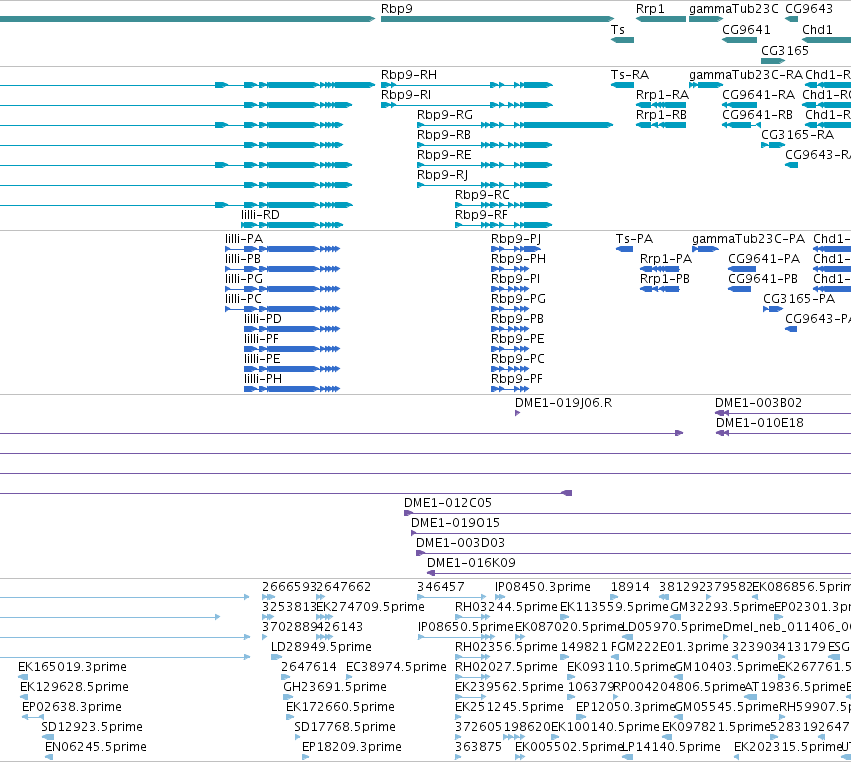The width and height of the screenshot is (851, 762).
Task: Click the CG3165 gene label
Action: click(x=784, y=50)
